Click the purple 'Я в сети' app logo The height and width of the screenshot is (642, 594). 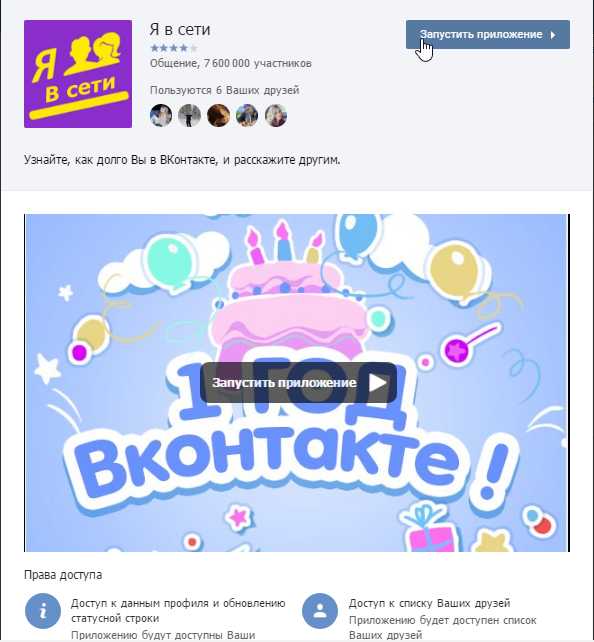(78, 74)
